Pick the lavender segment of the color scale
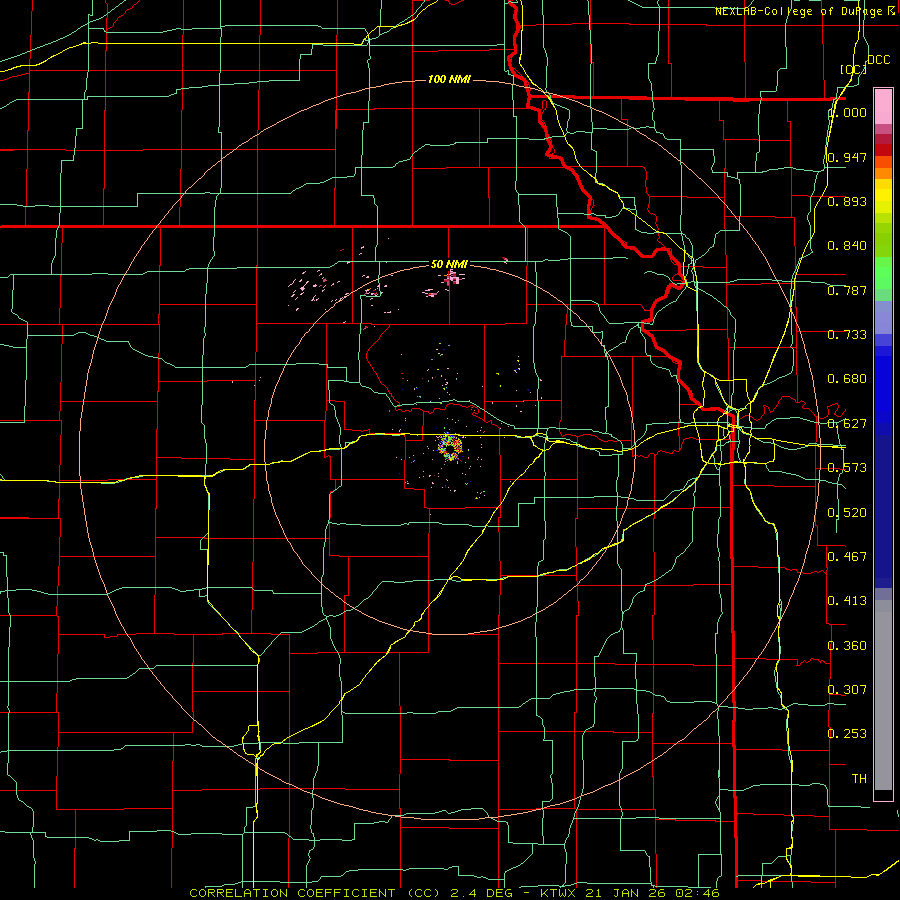Image resolution: width=900 pixels, height=900 pixels. [883, 317]
